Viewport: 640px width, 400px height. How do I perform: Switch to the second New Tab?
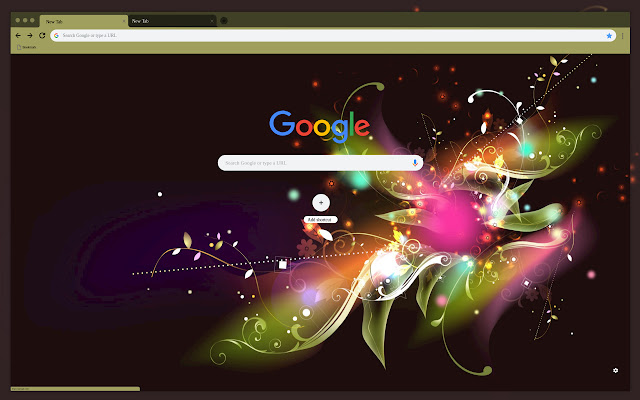click(x=171, y=21)
